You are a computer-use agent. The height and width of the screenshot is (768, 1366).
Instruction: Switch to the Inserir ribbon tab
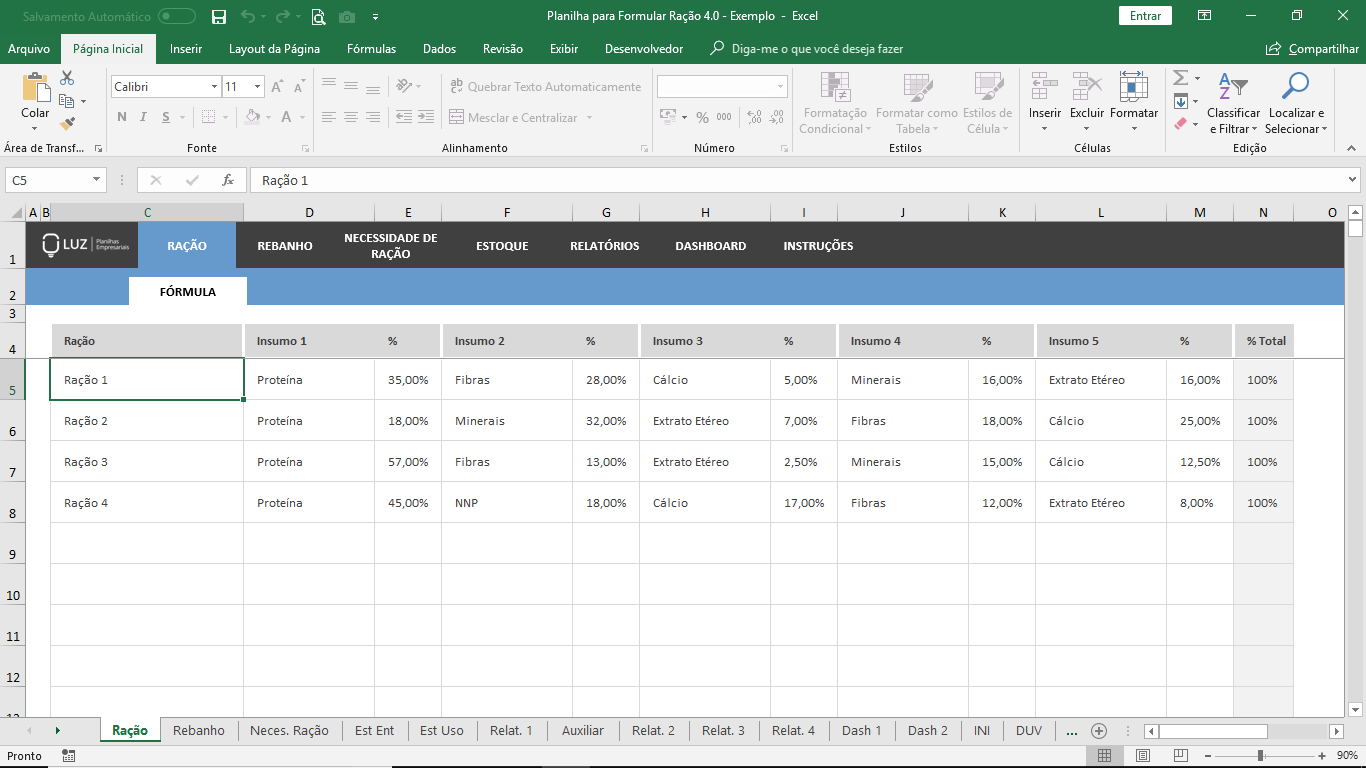coord(186,49)
